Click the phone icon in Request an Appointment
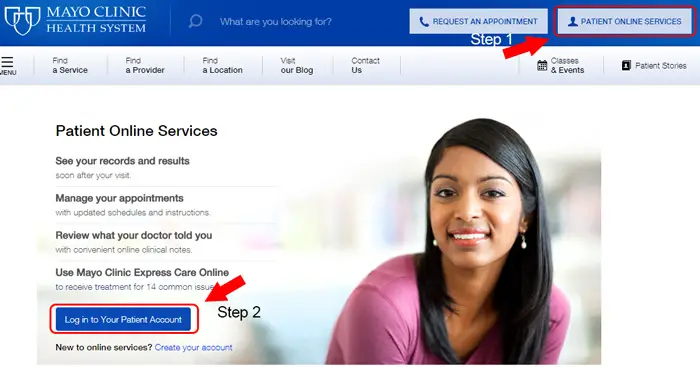 (424, 21)
